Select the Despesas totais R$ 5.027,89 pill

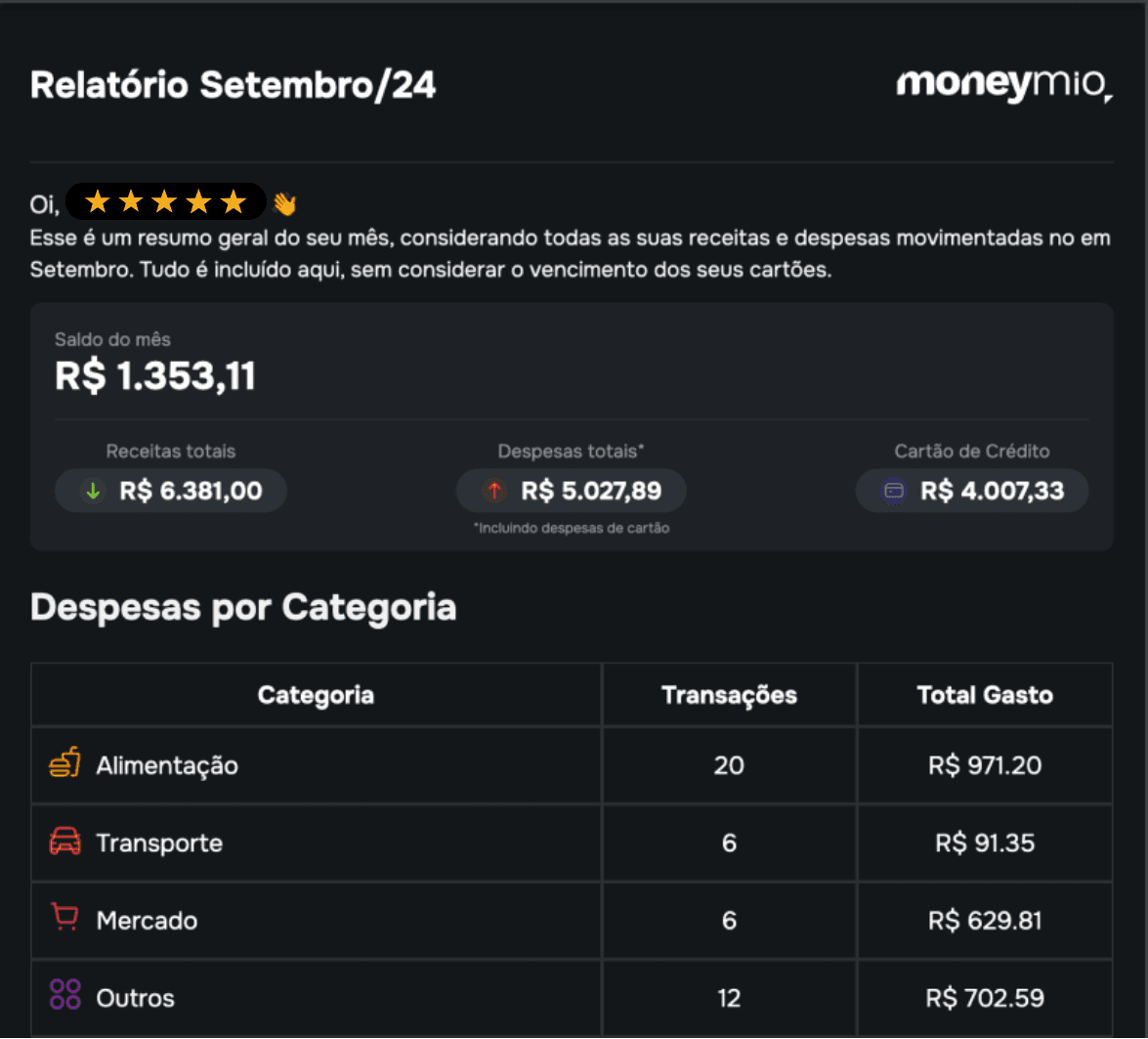click(572, 491)
